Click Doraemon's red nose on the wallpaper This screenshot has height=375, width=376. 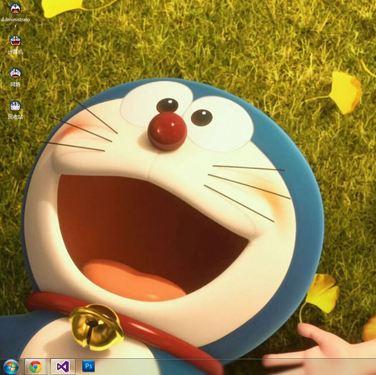point(167,131)
